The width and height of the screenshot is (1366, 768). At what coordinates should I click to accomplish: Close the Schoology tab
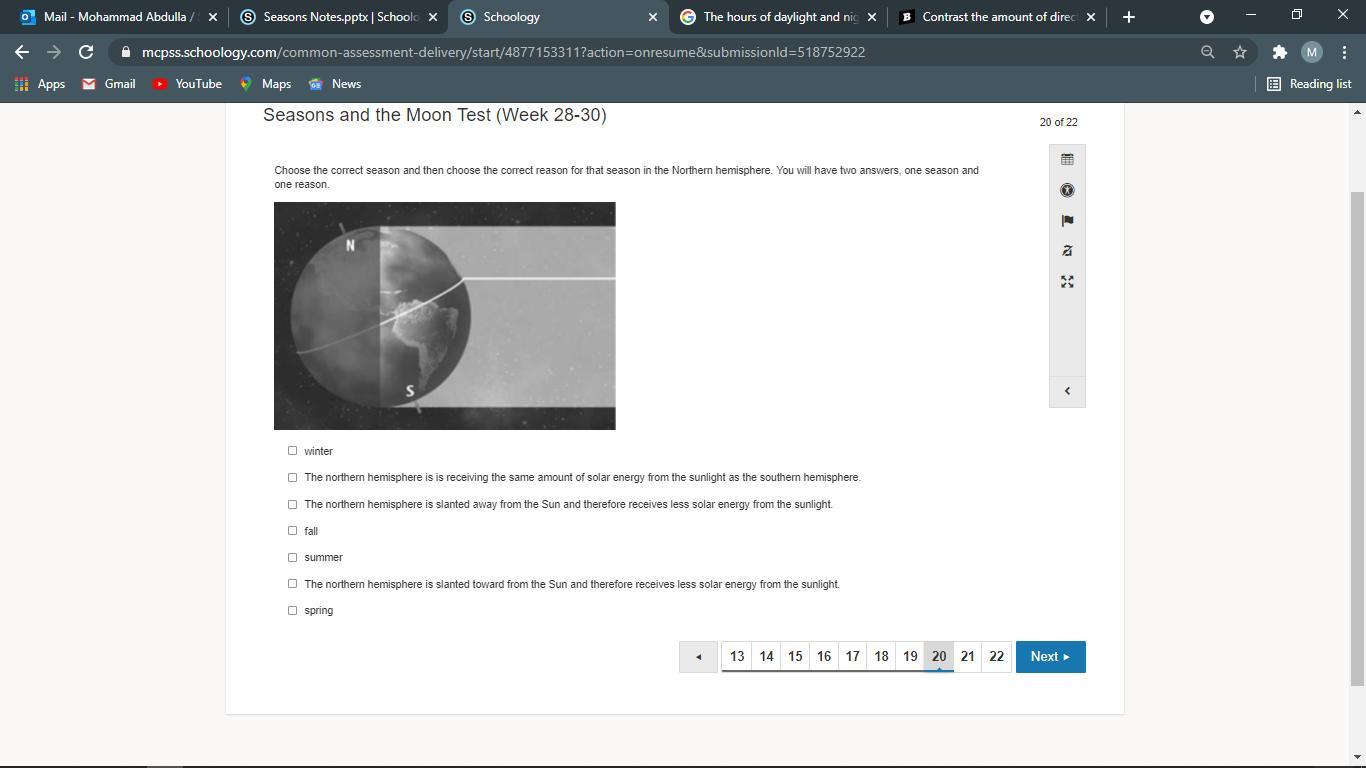pyautogui.click(x=653, y=17)
